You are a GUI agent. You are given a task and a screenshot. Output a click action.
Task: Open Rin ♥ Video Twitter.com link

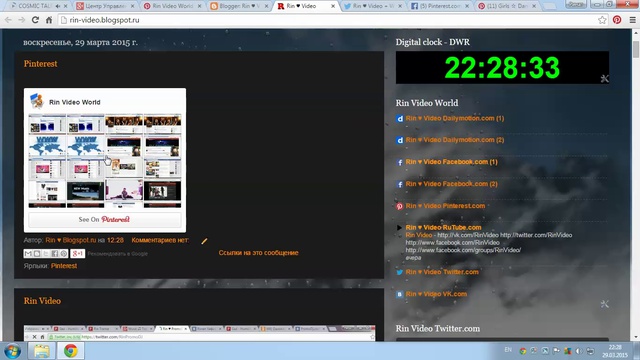(x=442, y=272)
